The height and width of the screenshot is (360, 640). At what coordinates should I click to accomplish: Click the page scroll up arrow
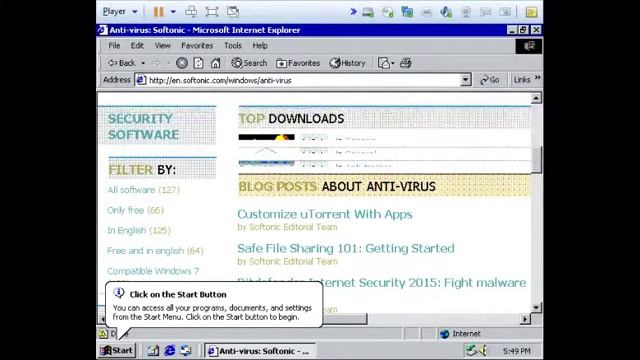coord(536,98)
